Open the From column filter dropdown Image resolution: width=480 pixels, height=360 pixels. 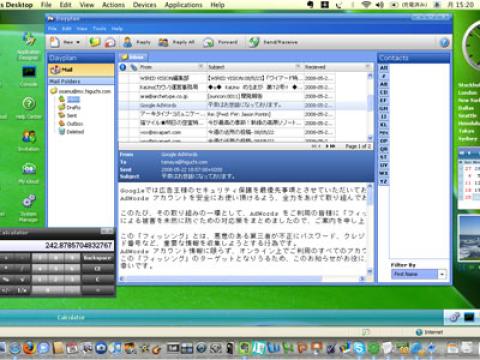[x=201, y=67]
